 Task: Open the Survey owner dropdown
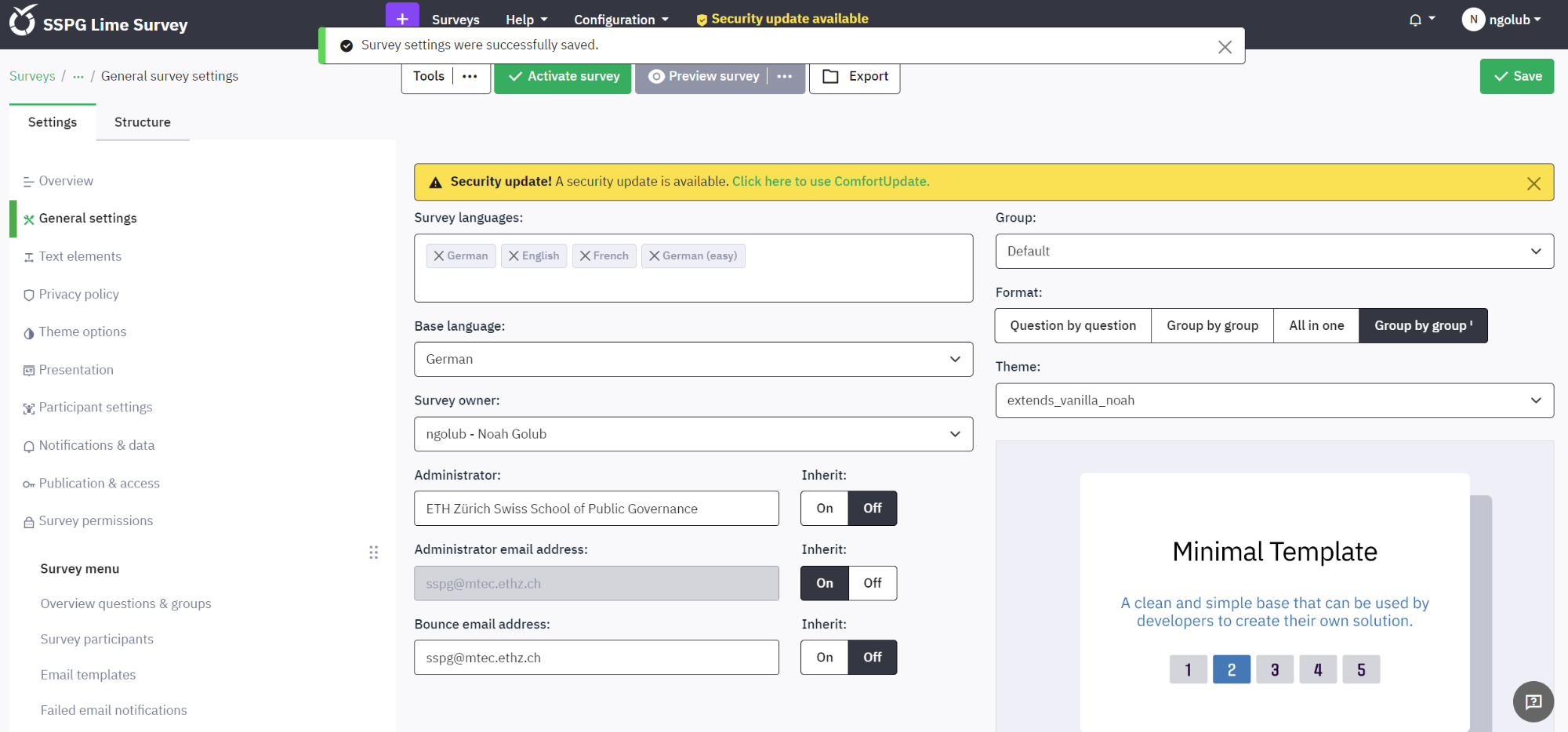693,434
